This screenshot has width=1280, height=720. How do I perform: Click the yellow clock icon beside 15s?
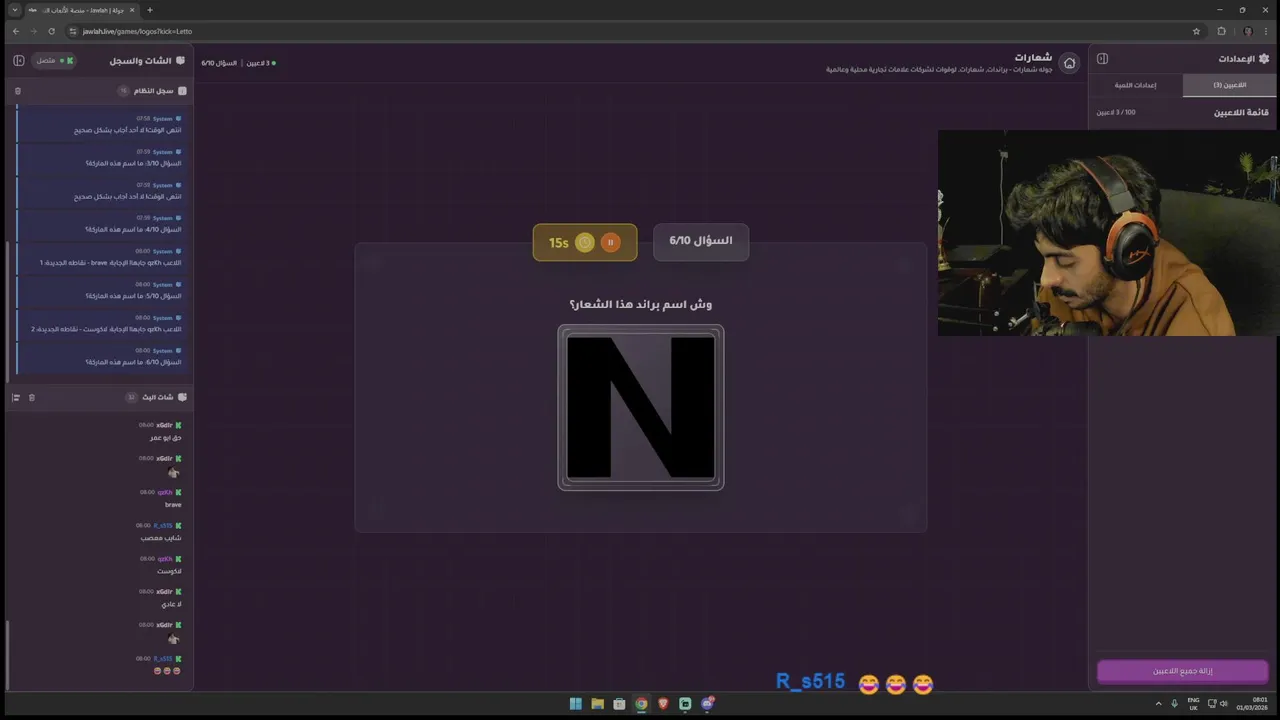(585, 242)
